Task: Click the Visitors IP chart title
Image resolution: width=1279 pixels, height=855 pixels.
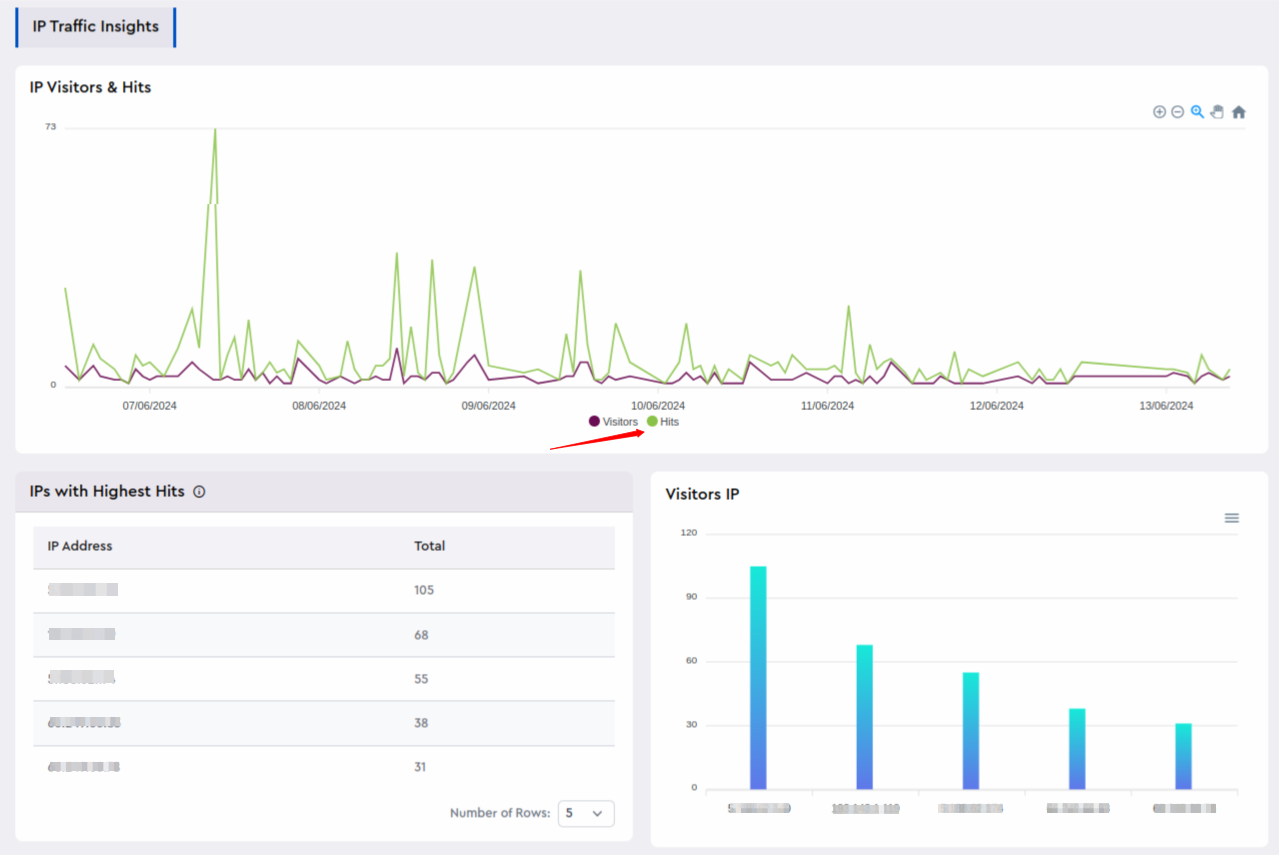Action: tap(702, 494)
